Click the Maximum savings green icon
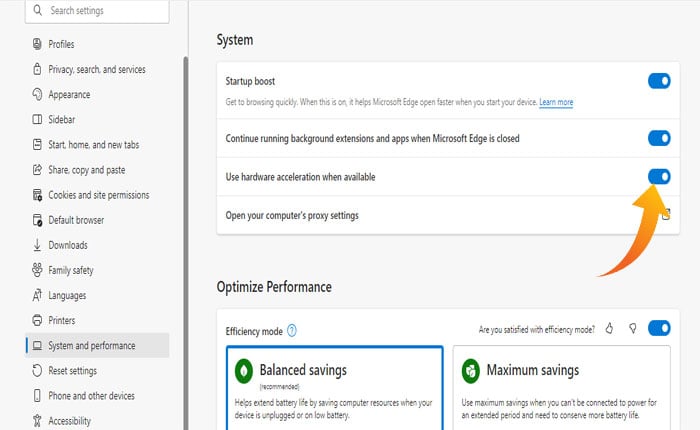700x430 pixels. point(469,371)
